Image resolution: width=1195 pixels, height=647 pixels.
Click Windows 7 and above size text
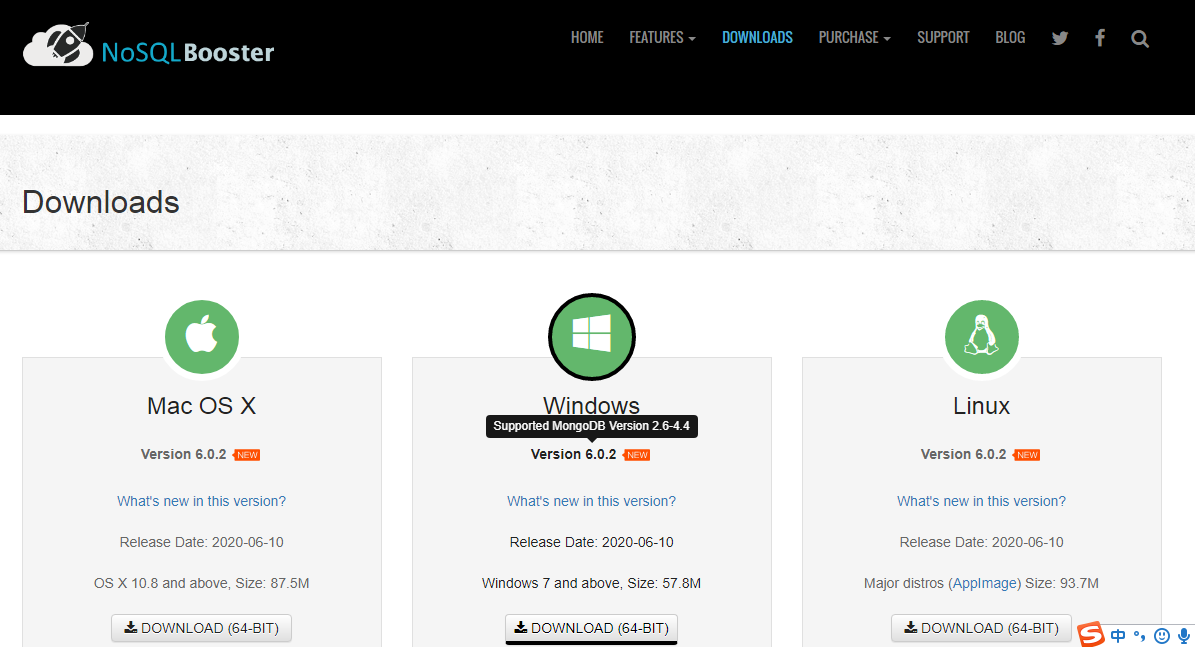(x=591, y=583)
